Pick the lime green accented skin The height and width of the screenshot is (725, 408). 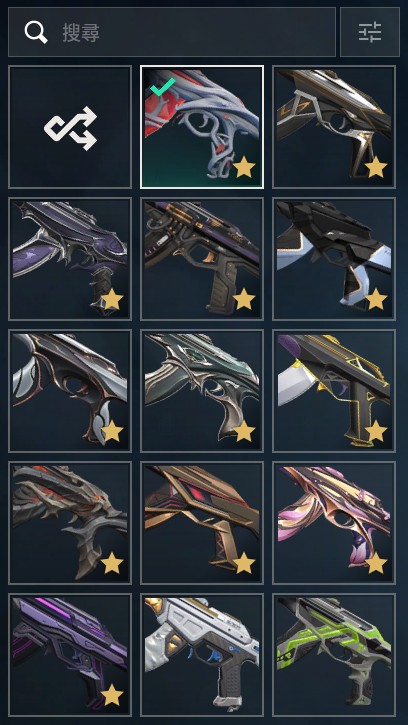point(334,655)
